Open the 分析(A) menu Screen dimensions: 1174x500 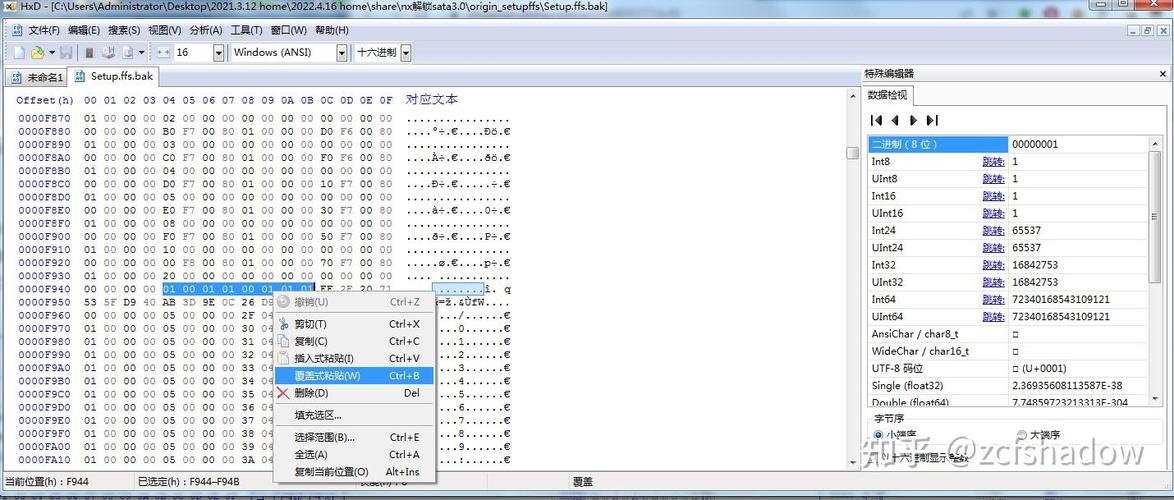coord(205,30)
